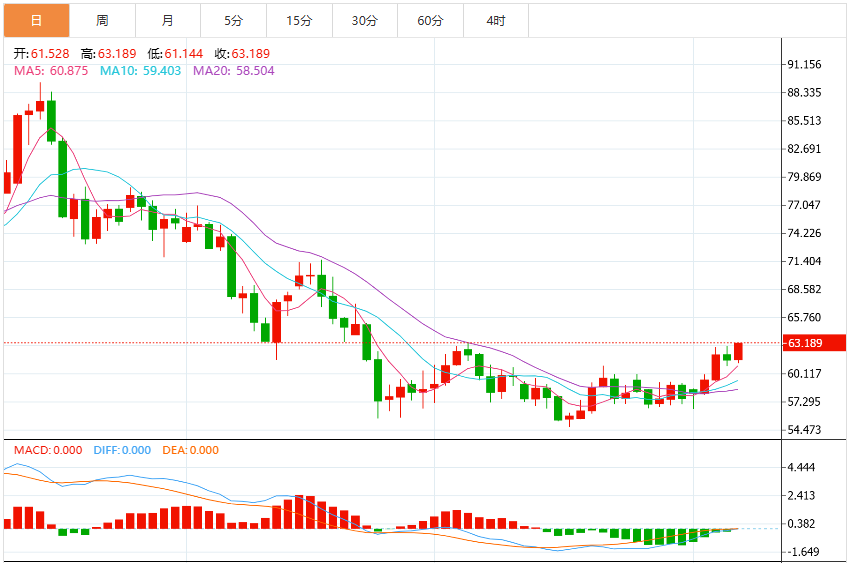Switch to the 4时 timeframe tab
This screenshot has height=563, width=850.
coord(496,21)
